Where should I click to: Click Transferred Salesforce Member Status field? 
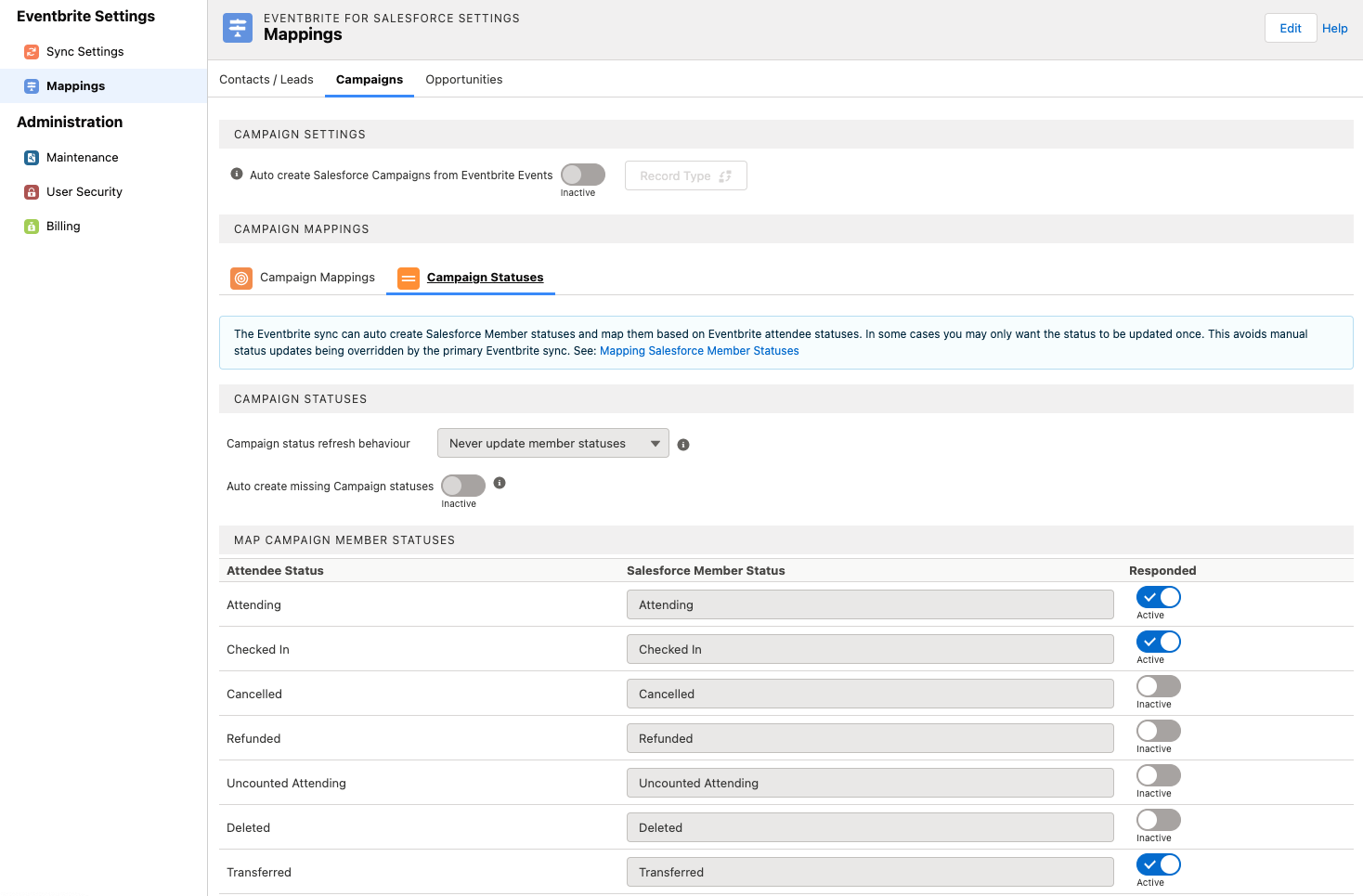(x=870, y=872)
